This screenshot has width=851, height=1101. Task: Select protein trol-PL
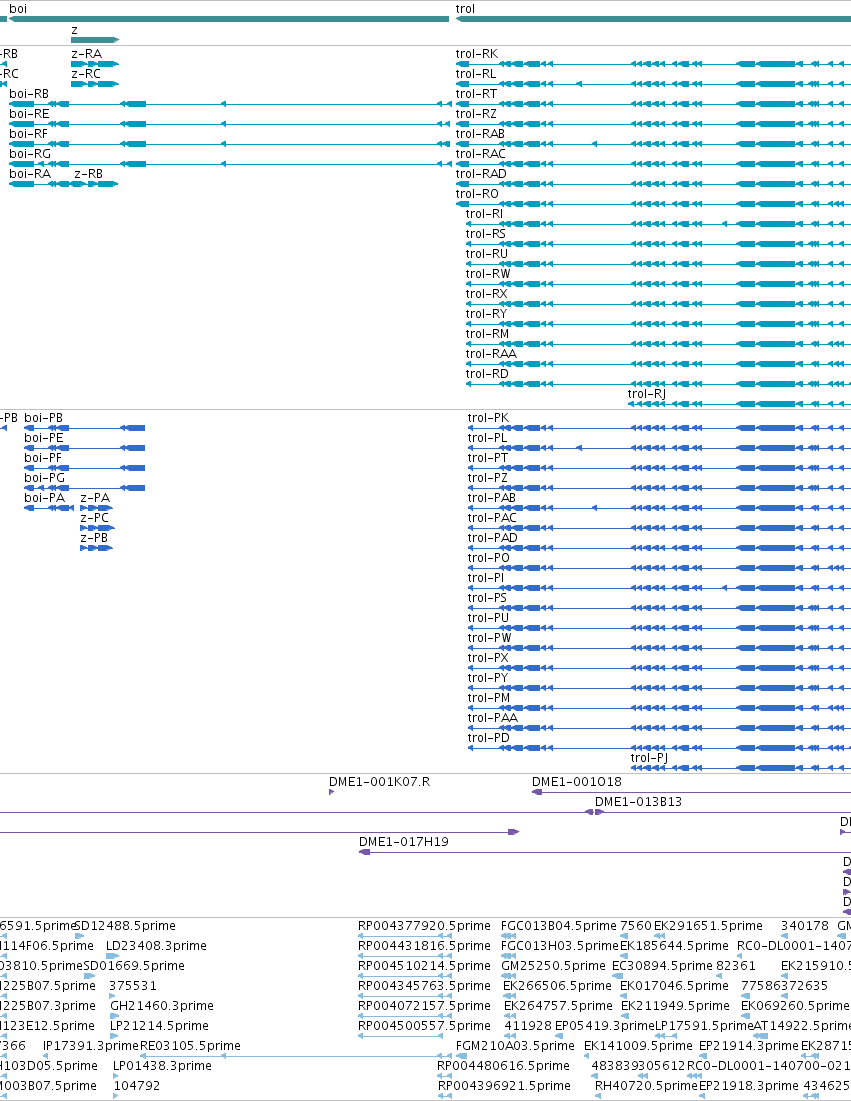(659, 448)
